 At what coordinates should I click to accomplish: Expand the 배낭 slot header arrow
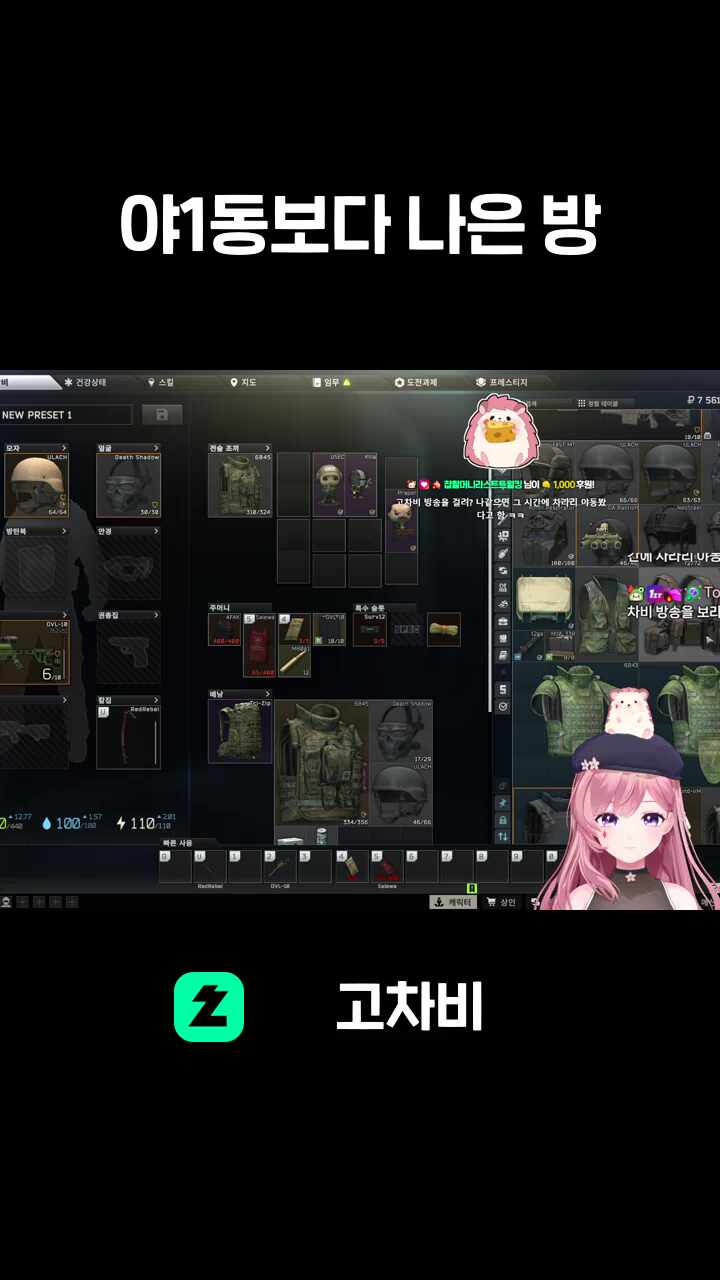267,693
